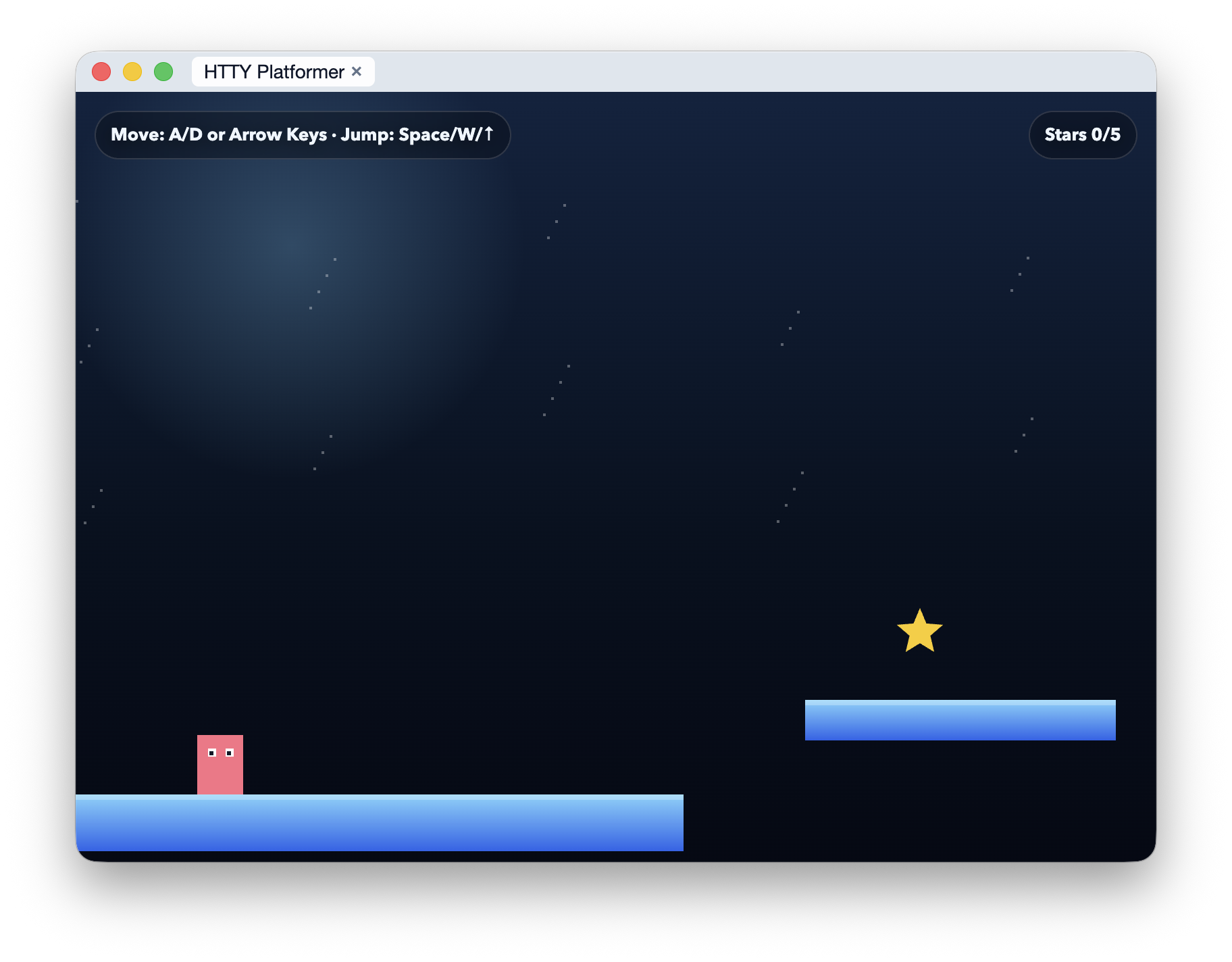Click the yellow minimize window button
1232x962 pixels.
tap(132, 72)
